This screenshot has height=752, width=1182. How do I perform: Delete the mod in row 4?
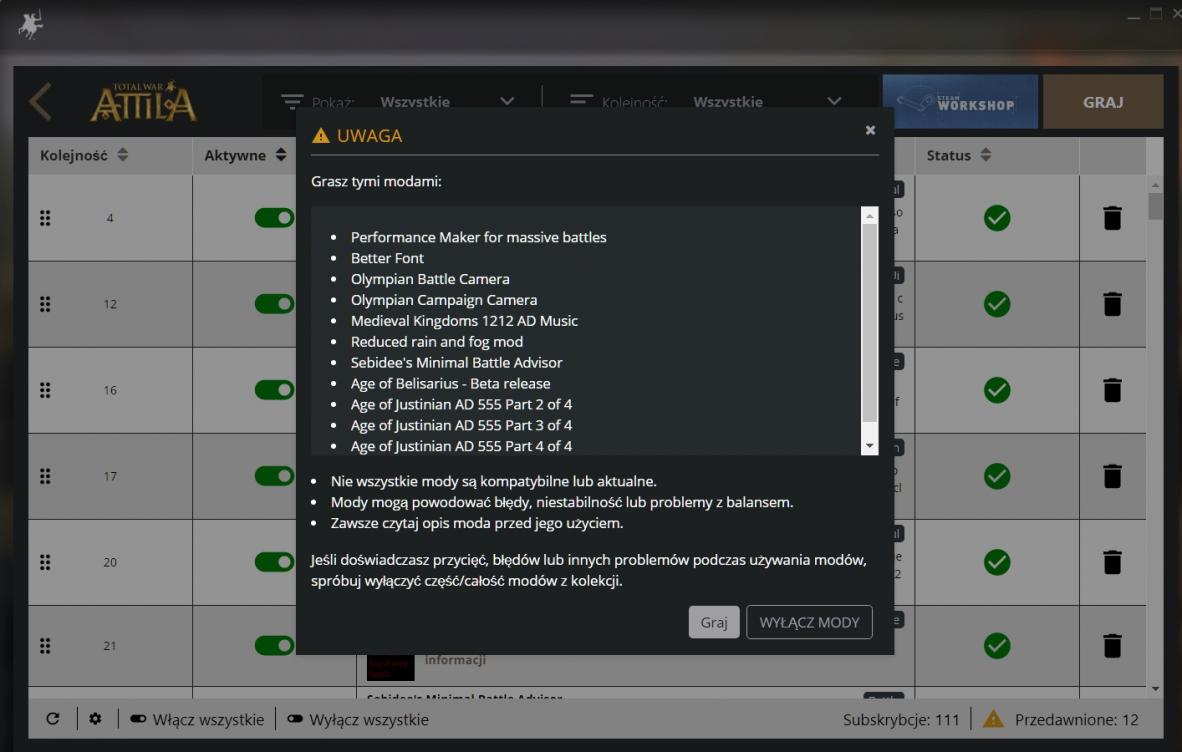[x=1112, y=218]
